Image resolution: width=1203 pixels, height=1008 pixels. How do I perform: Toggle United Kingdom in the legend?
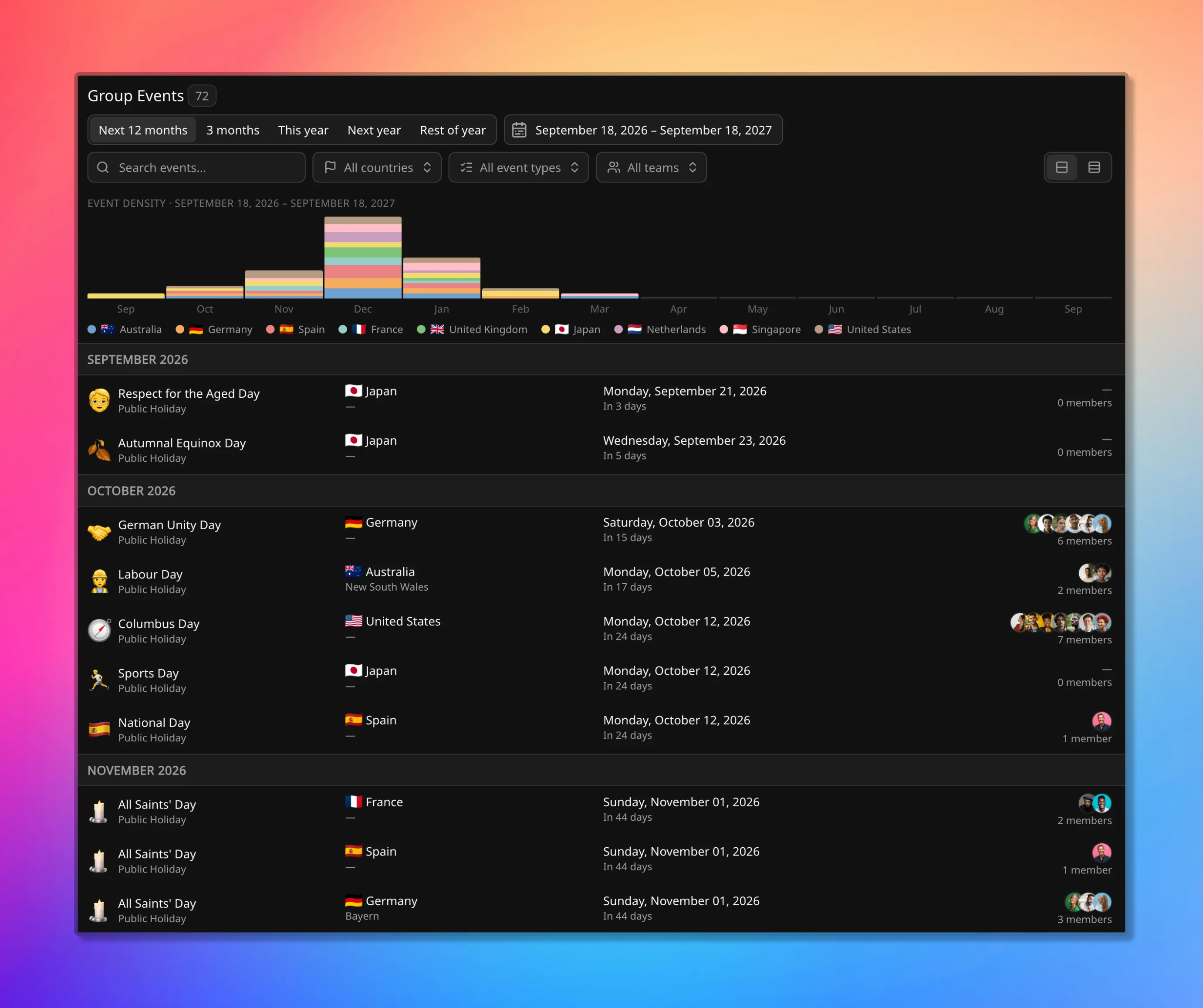pyautogui.click(x=472, y=329)
